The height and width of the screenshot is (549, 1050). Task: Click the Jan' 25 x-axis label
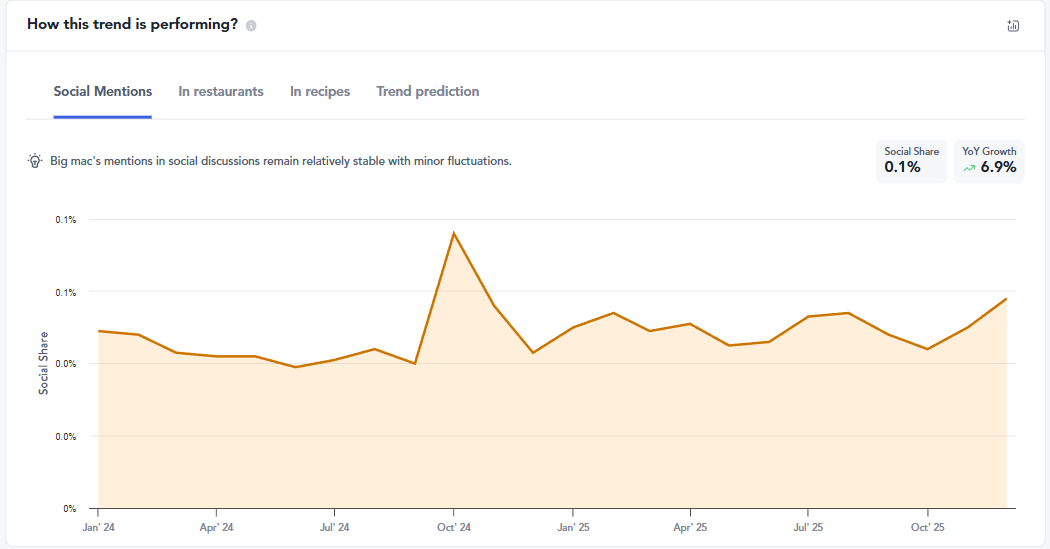click(x=573, y=527)
